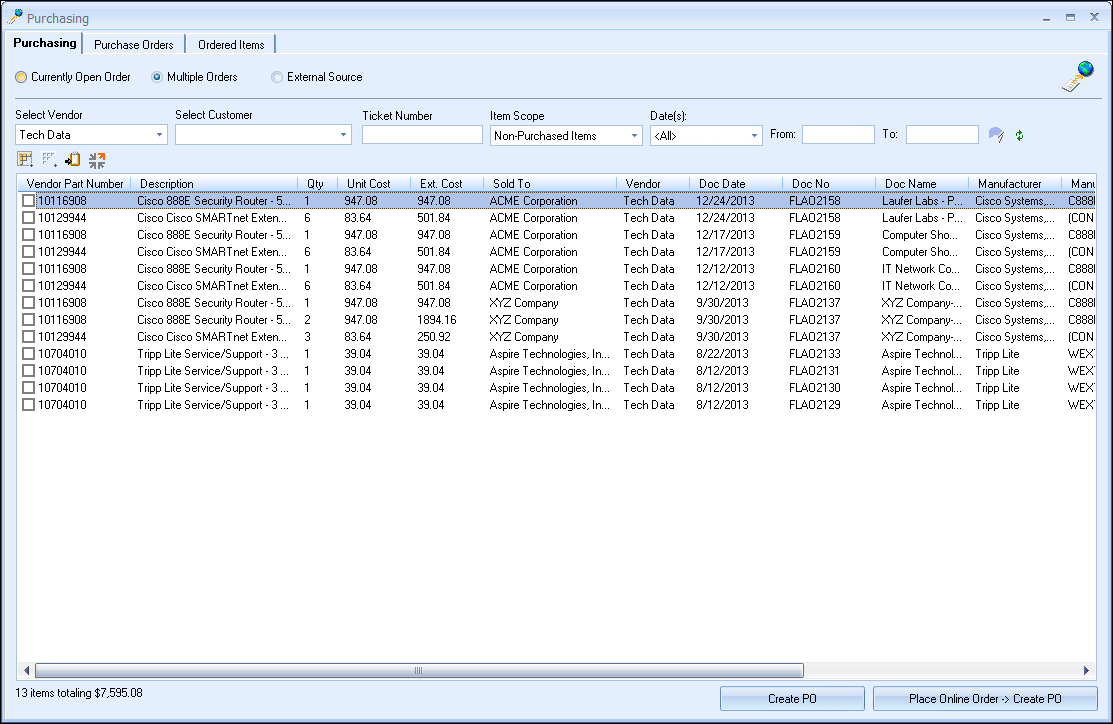Switch to the Ordered Items tab
The width and height of the screenshot is (1113, 724).
tap(231, 45)
